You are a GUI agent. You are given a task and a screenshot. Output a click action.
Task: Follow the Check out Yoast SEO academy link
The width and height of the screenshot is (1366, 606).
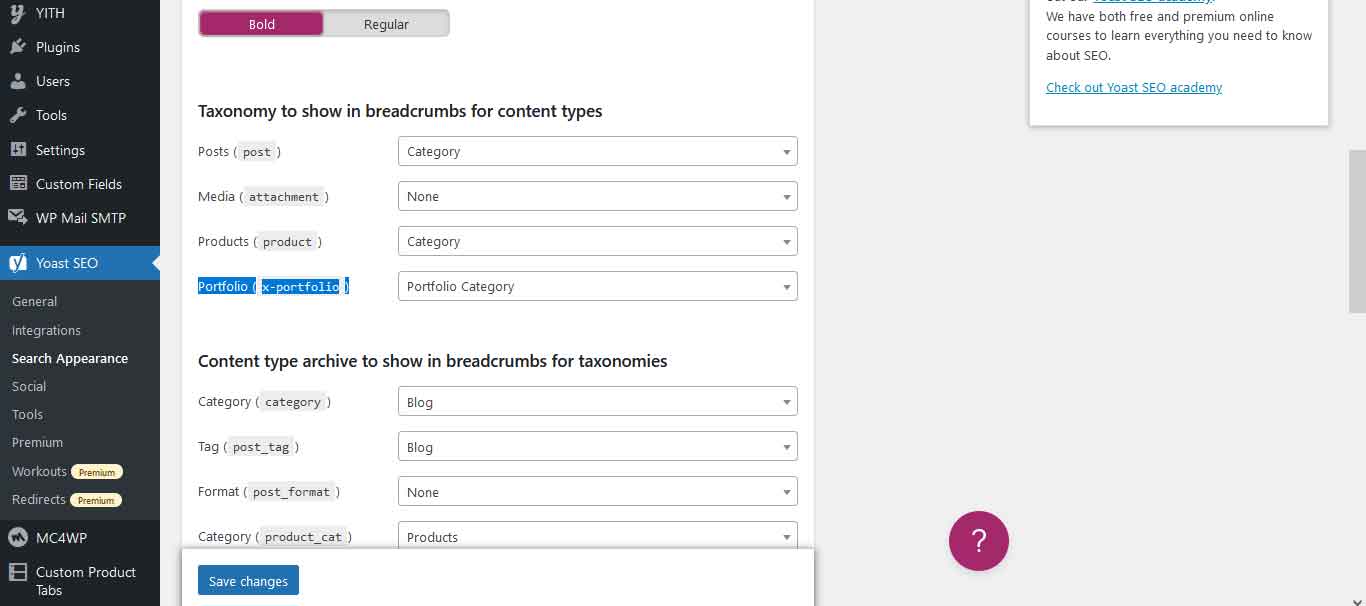point(1134,88)
